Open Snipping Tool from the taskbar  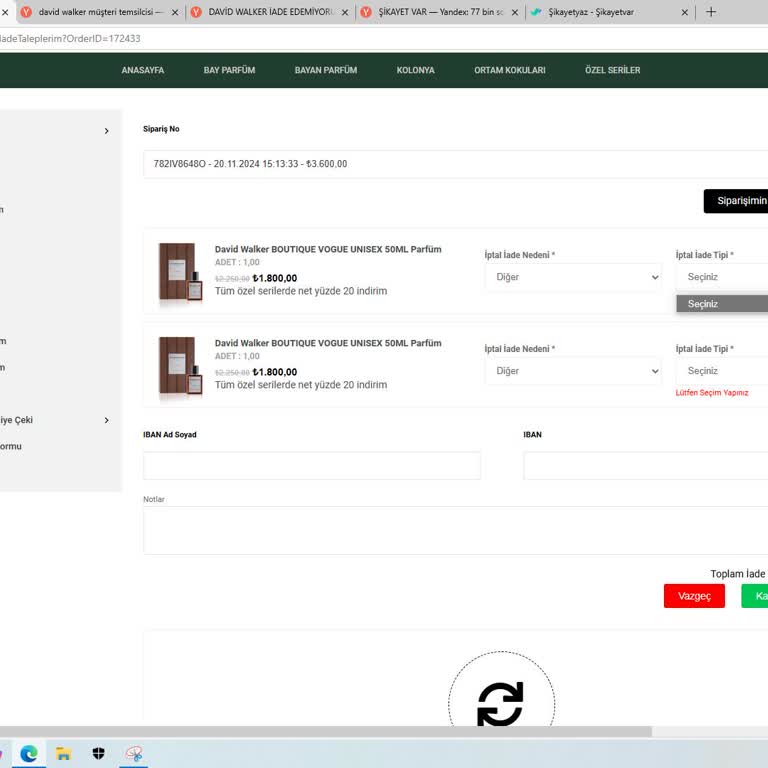click(134, 753)
